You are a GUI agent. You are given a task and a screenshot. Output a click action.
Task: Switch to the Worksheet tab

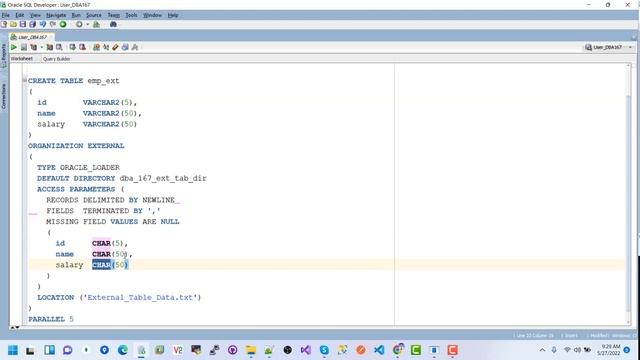pyautogui.click(x=22, y=59)
